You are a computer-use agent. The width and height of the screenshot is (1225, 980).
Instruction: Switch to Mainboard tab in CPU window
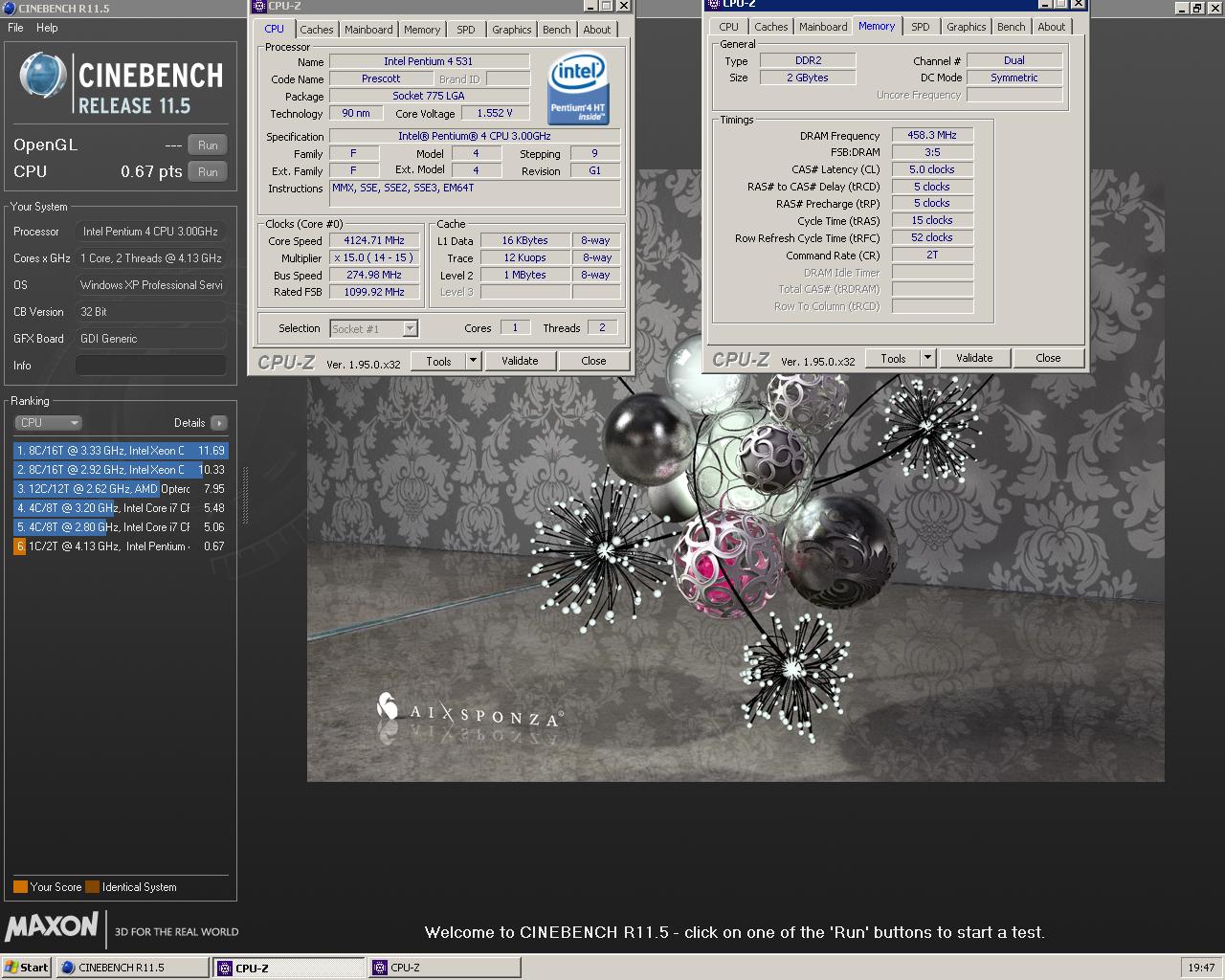[x=368, y=30]
